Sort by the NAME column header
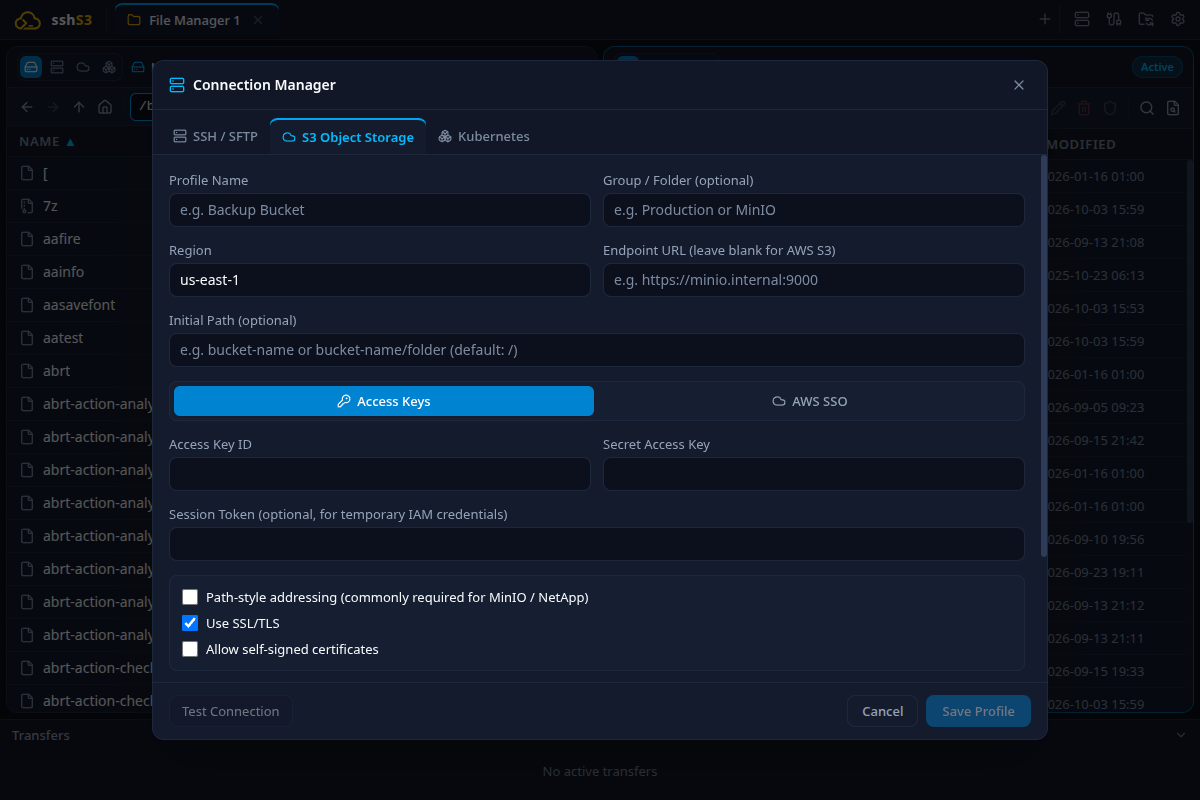This screenshot has width=1200, height=800. (47, 142)
